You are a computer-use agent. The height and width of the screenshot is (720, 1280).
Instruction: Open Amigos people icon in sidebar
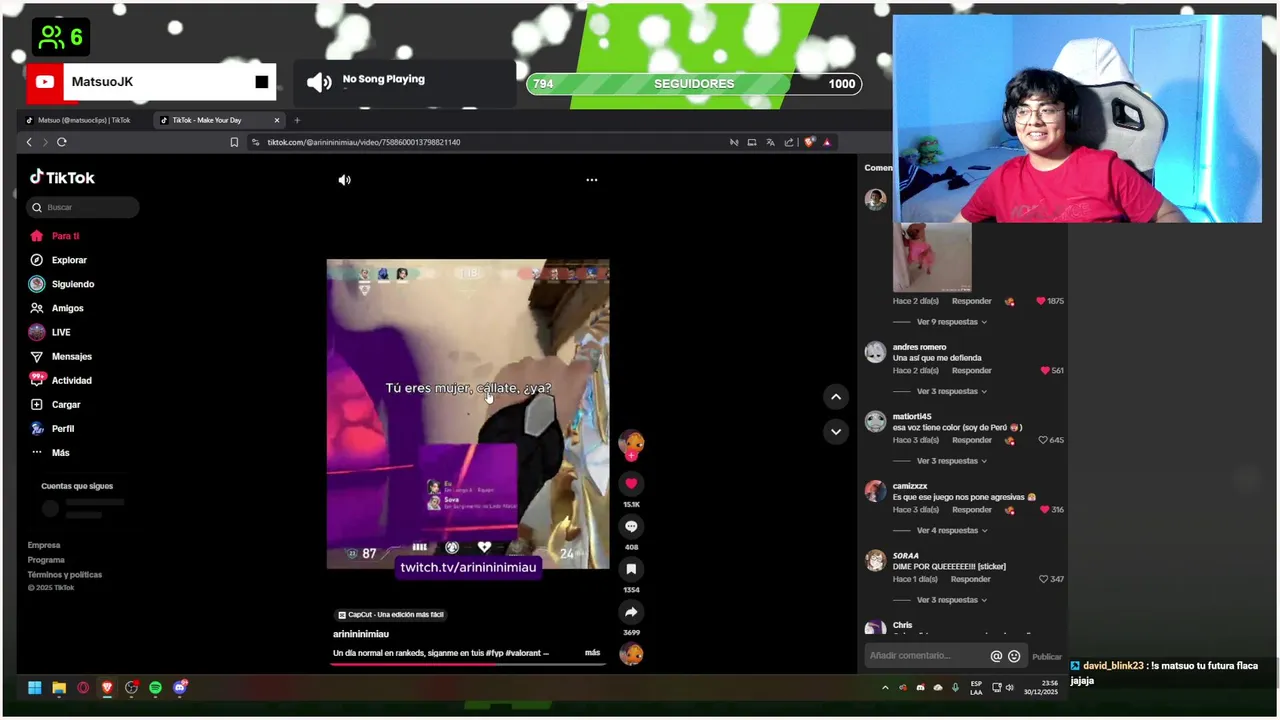point(37,308)
